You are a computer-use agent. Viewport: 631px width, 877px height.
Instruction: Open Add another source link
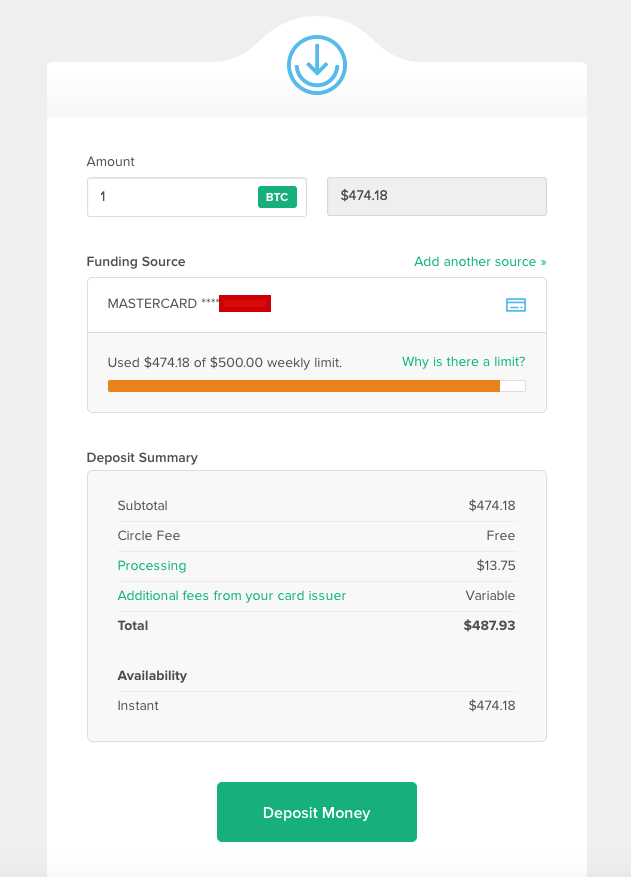pos(480,262)
